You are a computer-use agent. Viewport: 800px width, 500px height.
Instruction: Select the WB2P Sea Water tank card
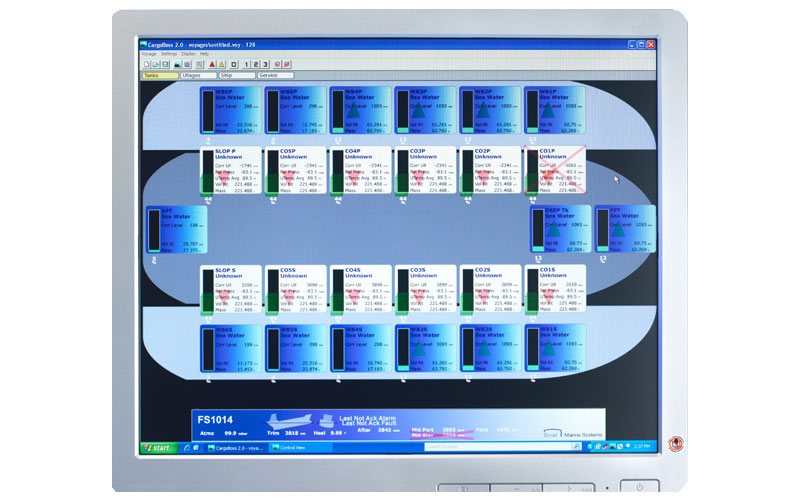(x=490, y=110)
